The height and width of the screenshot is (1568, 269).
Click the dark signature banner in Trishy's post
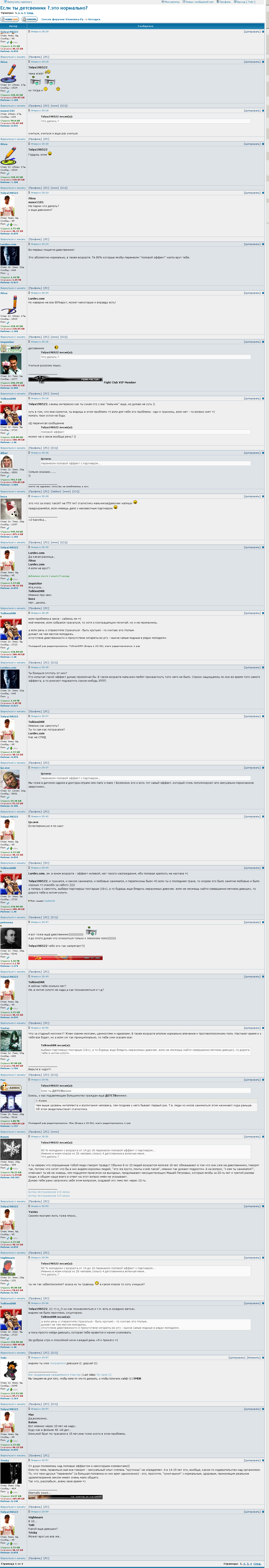[x=65, y=1497]
